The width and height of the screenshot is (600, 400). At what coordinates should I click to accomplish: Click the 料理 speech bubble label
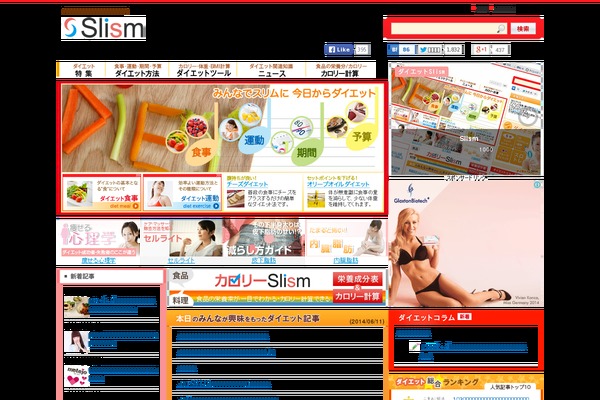180,300
